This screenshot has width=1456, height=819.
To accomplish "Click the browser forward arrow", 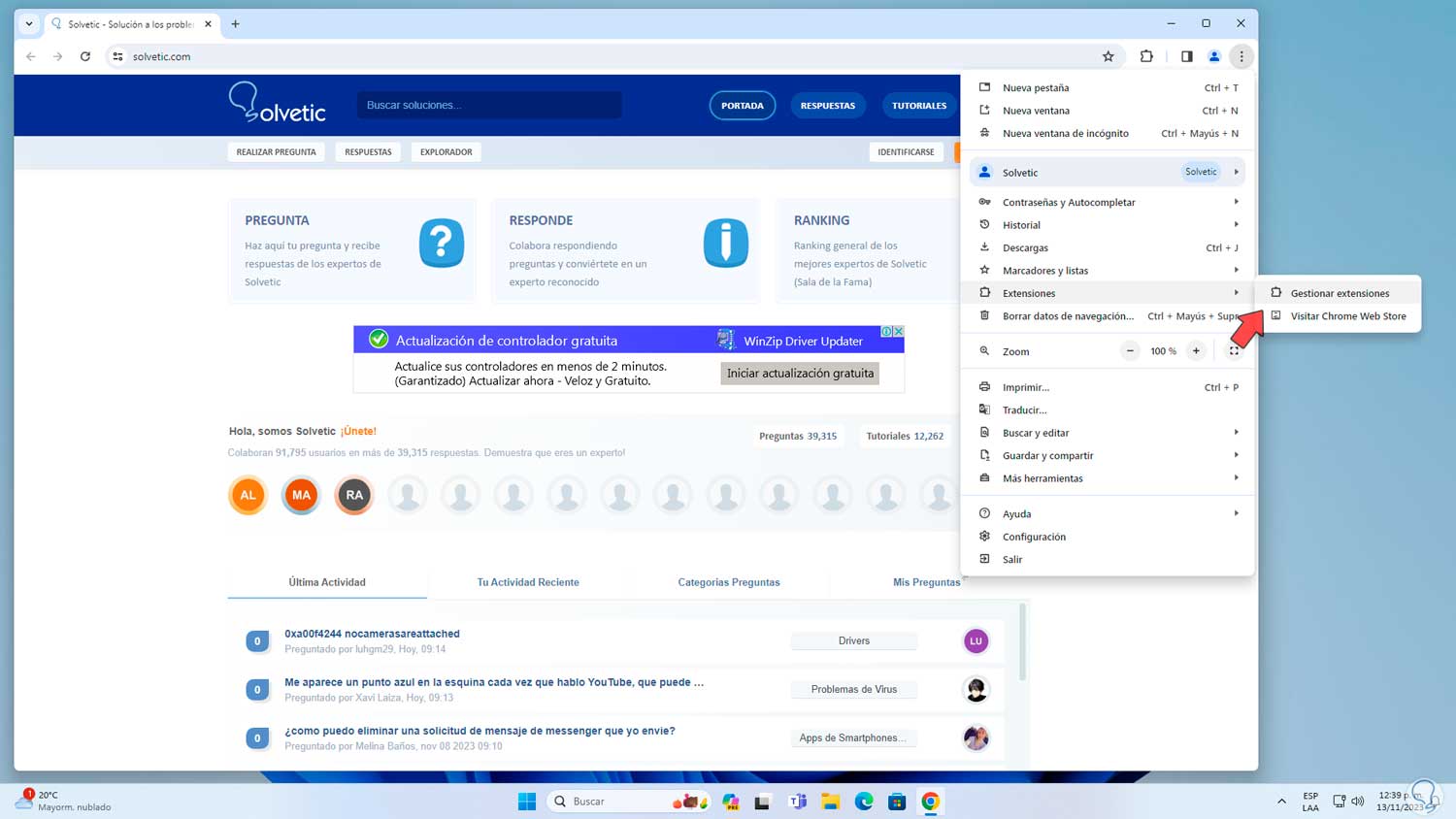I will 58,56.
